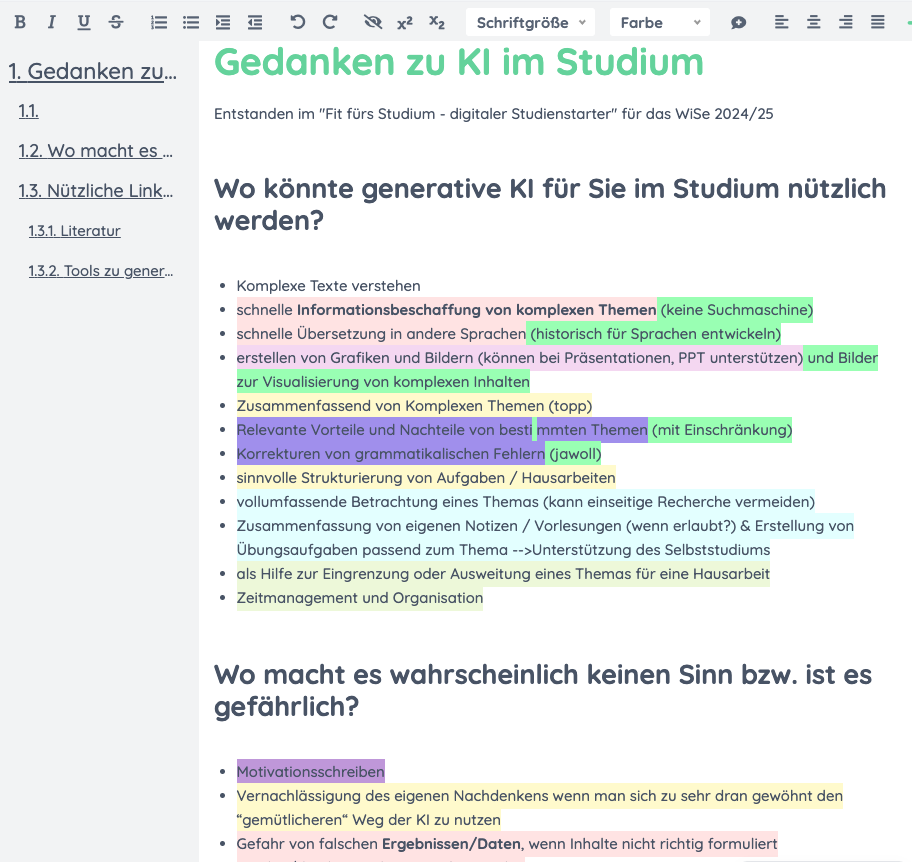Toggle underline formatting
Image resolution: width=912 pixels, height=862 pixels.
pyautogui.click(x=84, y=22)
